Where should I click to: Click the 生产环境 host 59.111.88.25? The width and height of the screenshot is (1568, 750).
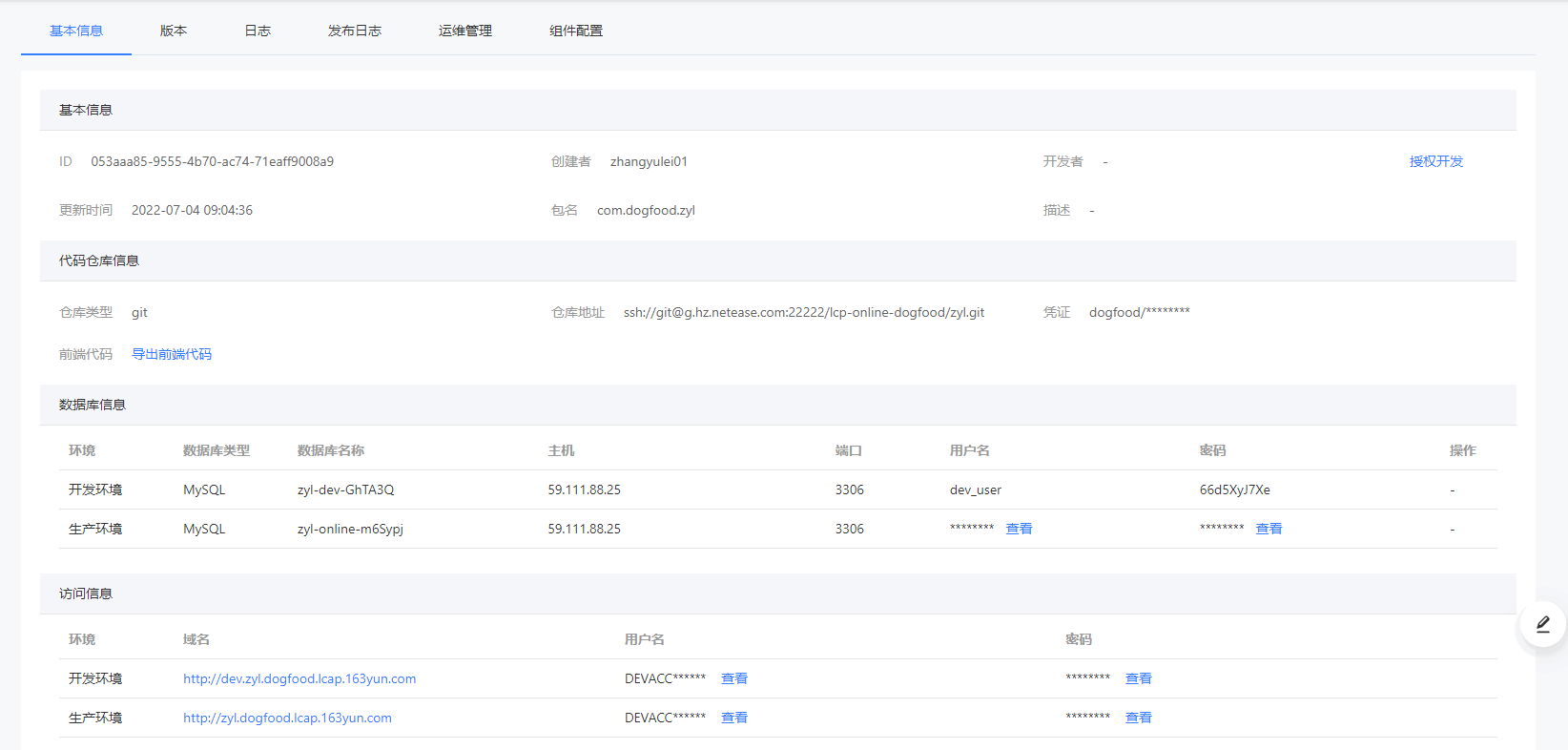(x=584, y=529)
